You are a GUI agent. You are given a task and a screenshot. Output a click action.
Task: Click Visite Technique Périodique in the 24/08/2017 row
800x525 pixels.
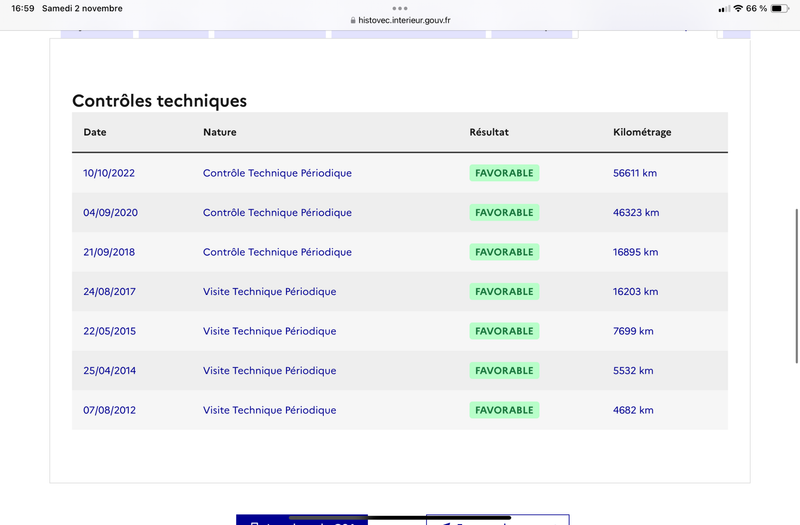[x=269, y=292]
